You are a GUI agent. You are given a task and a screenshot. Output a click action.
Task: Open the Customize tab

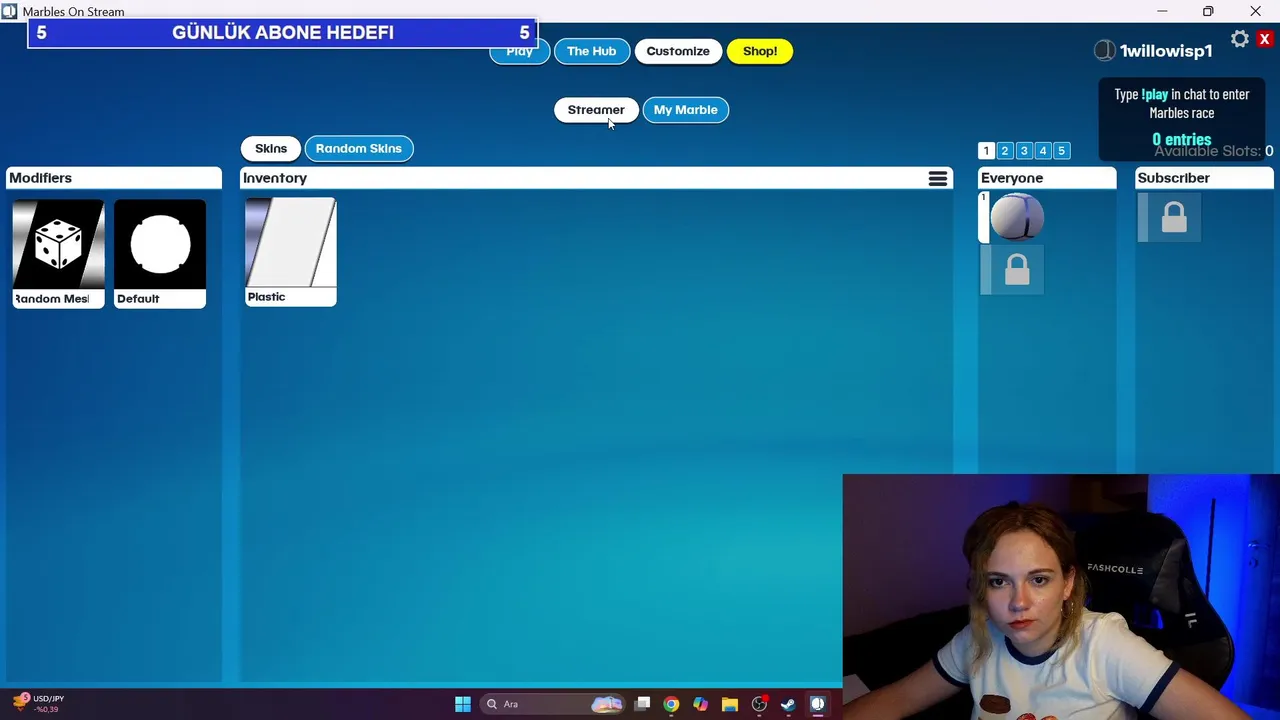tap(678, 51)
